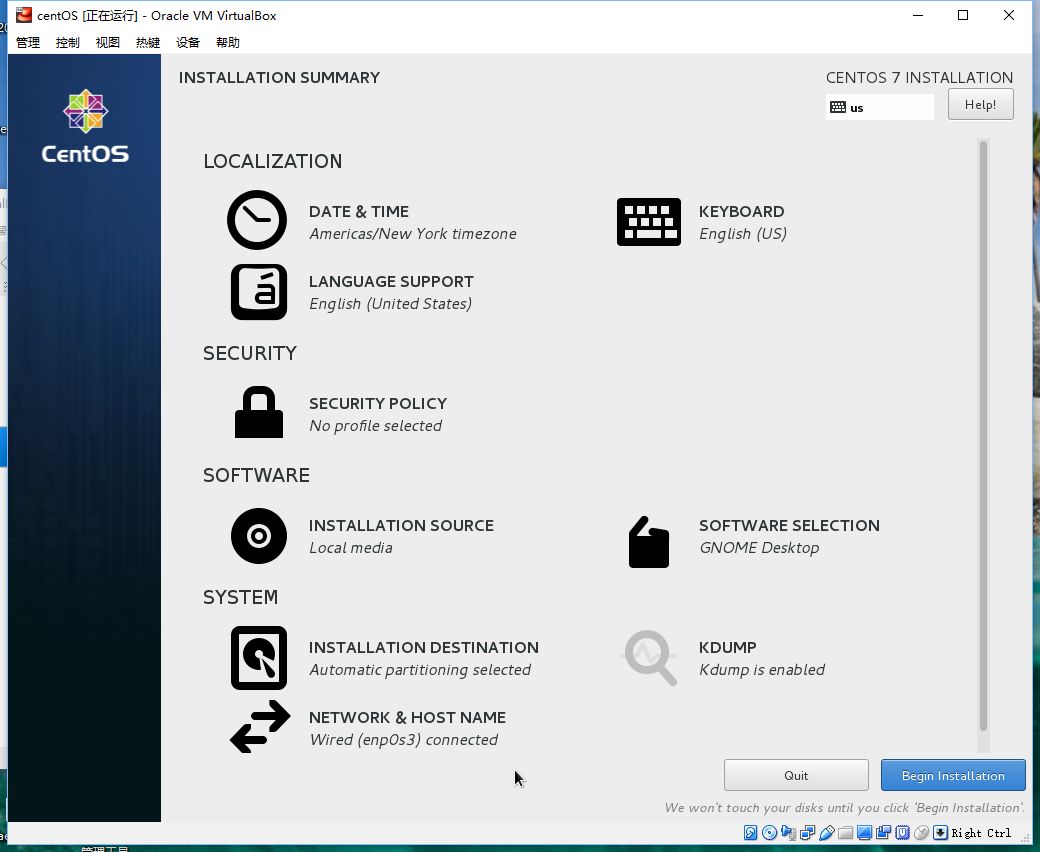
Task: Open the 管理 menu
Action: [28, 42]
